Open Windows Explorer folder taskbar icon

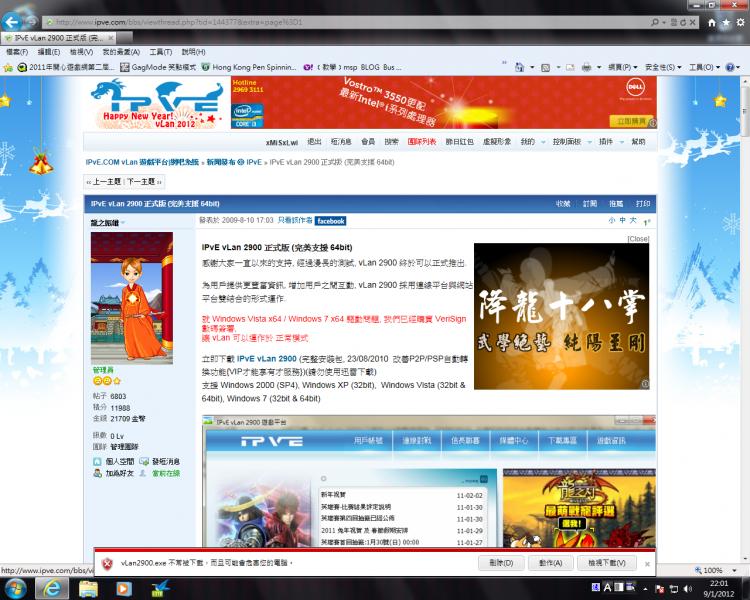click(x=88, y=589)
